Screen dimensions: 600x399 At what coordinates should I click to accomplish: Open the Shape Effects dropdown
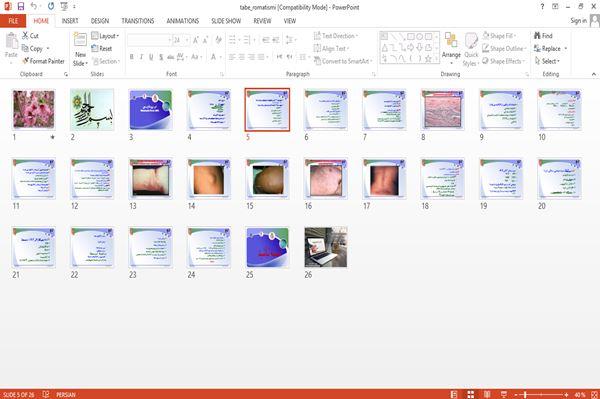coord(503,61)
